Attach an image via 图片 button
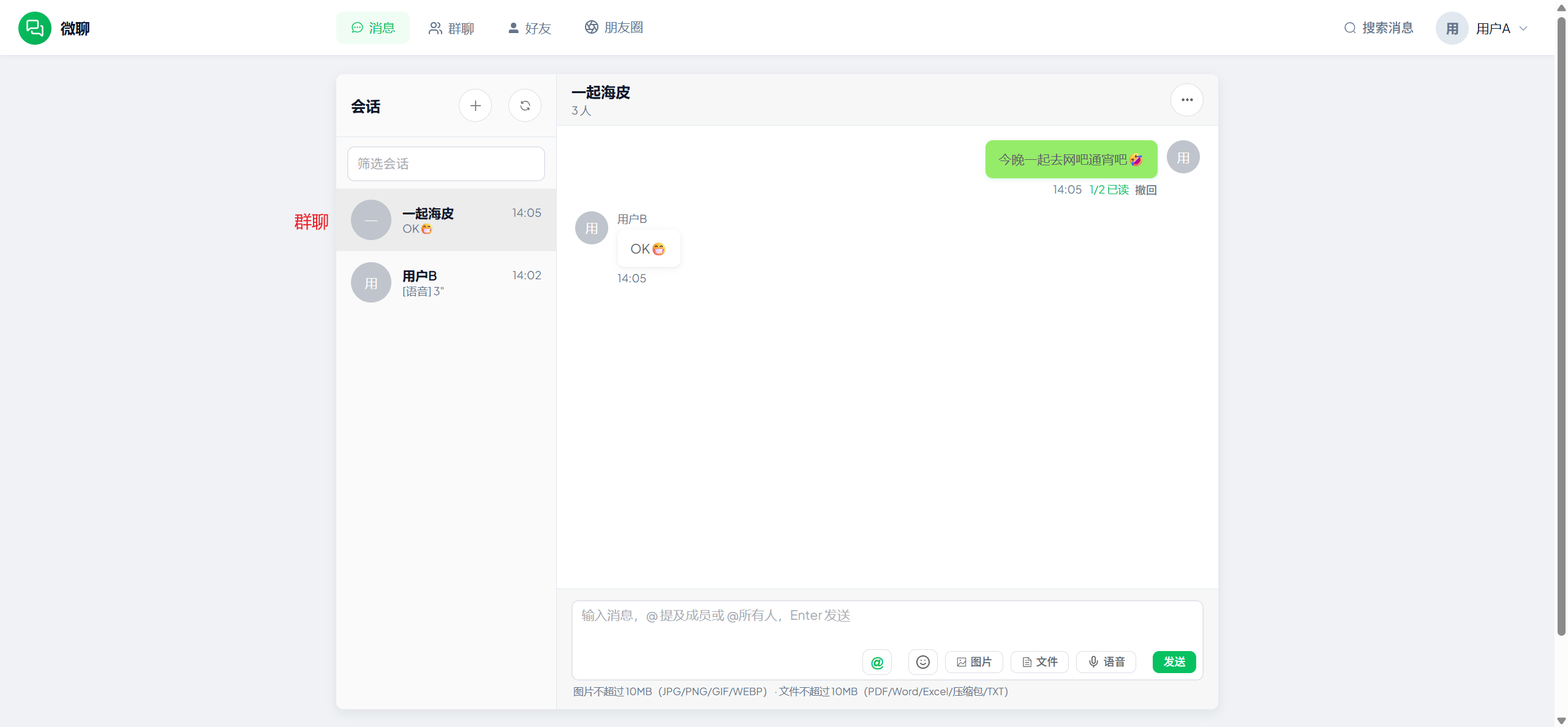 [974, 662]
